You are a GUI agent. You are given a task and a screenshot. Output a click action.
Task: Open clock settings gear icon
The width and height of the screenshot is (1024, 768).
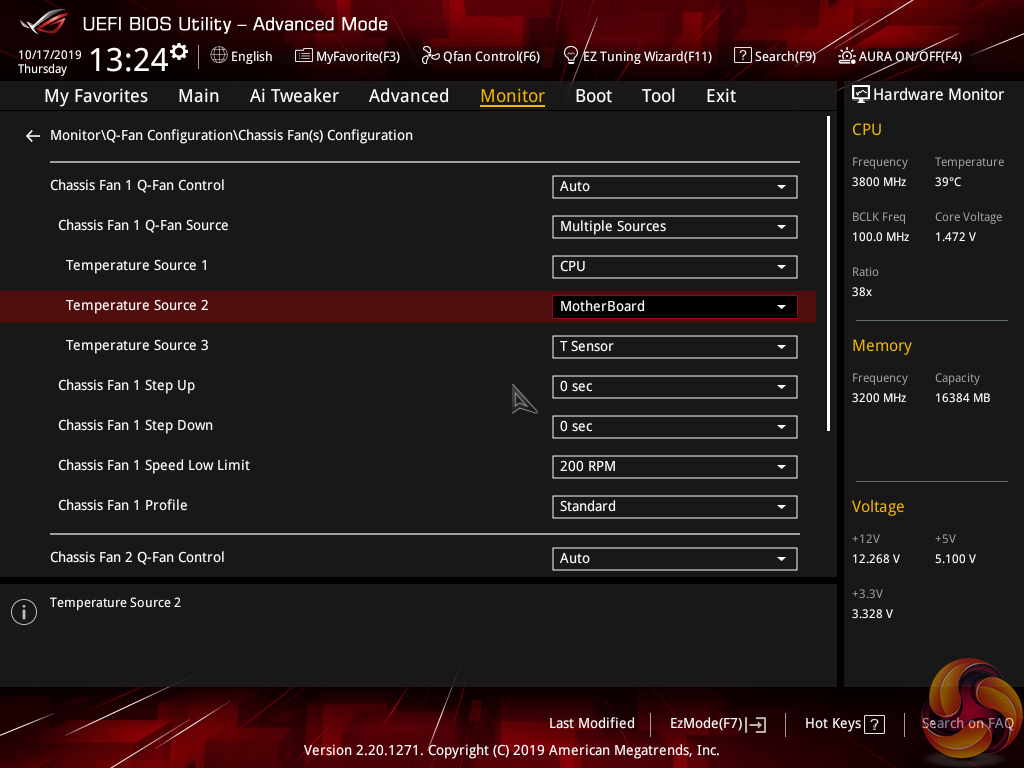click(x=179, y=51)
